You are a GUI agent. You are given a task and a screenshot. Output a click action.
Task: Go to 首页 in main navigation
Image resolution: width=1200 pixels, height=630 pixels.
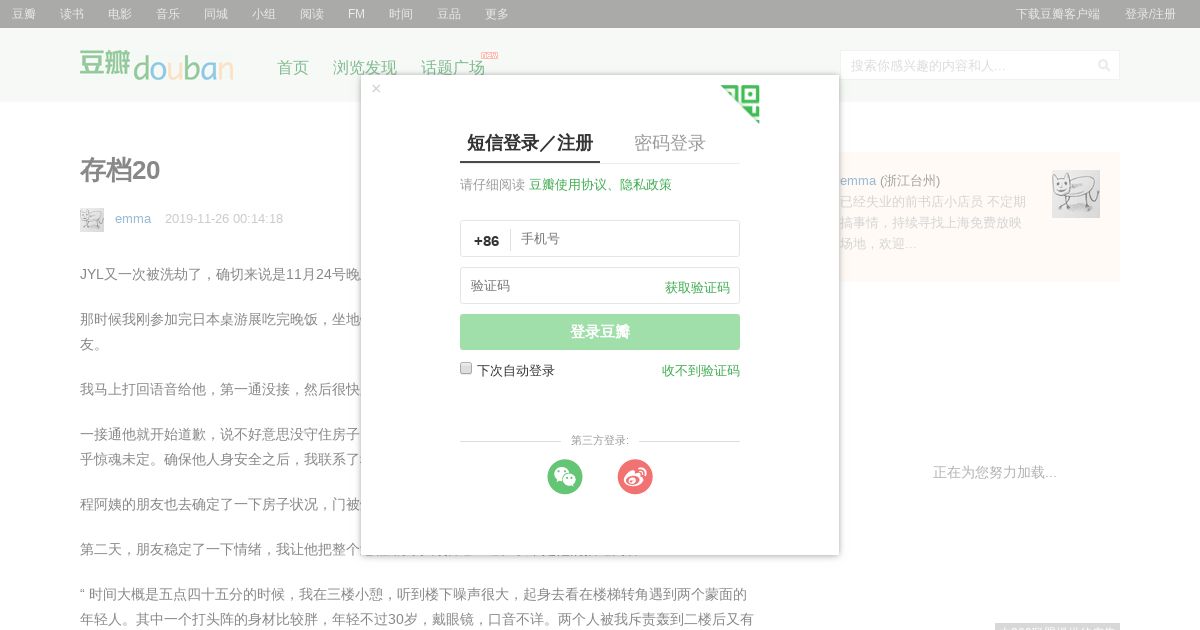point(293,68)
